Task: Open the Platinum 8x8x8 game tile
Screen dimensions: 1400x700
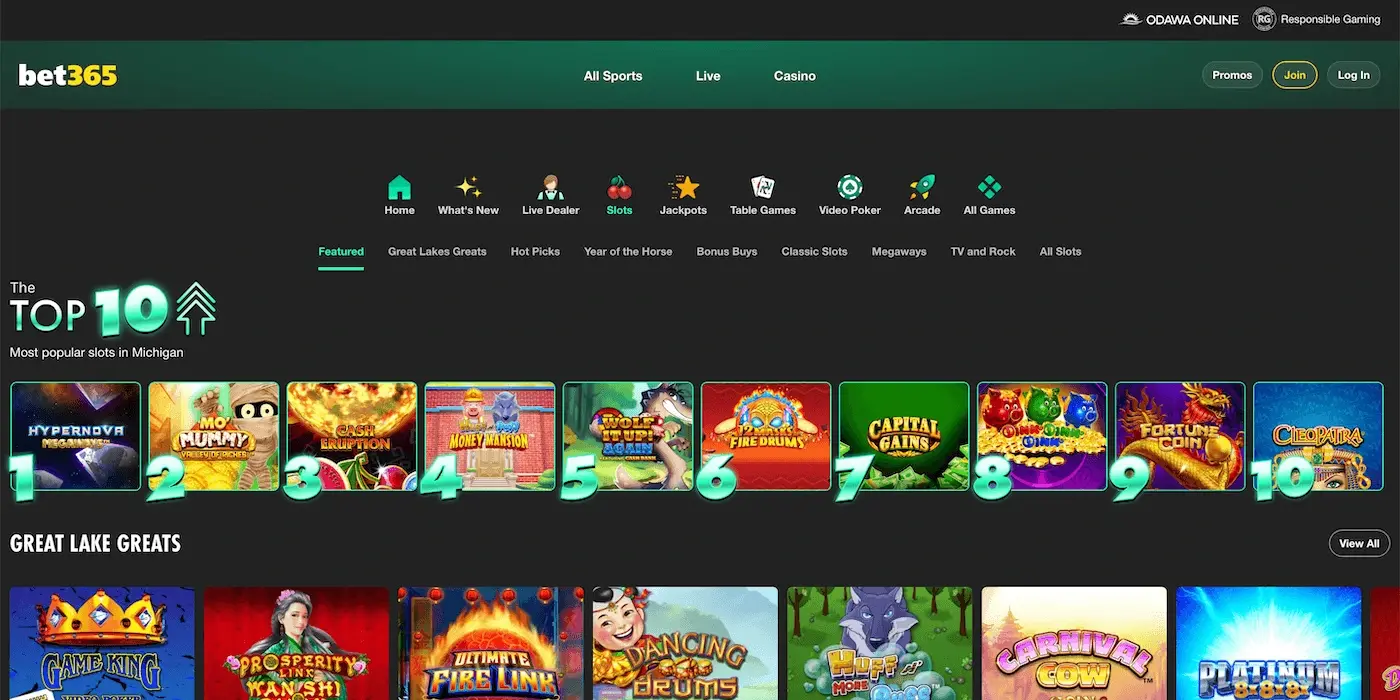Action: pyautogui.click(x=1268, y=643)
